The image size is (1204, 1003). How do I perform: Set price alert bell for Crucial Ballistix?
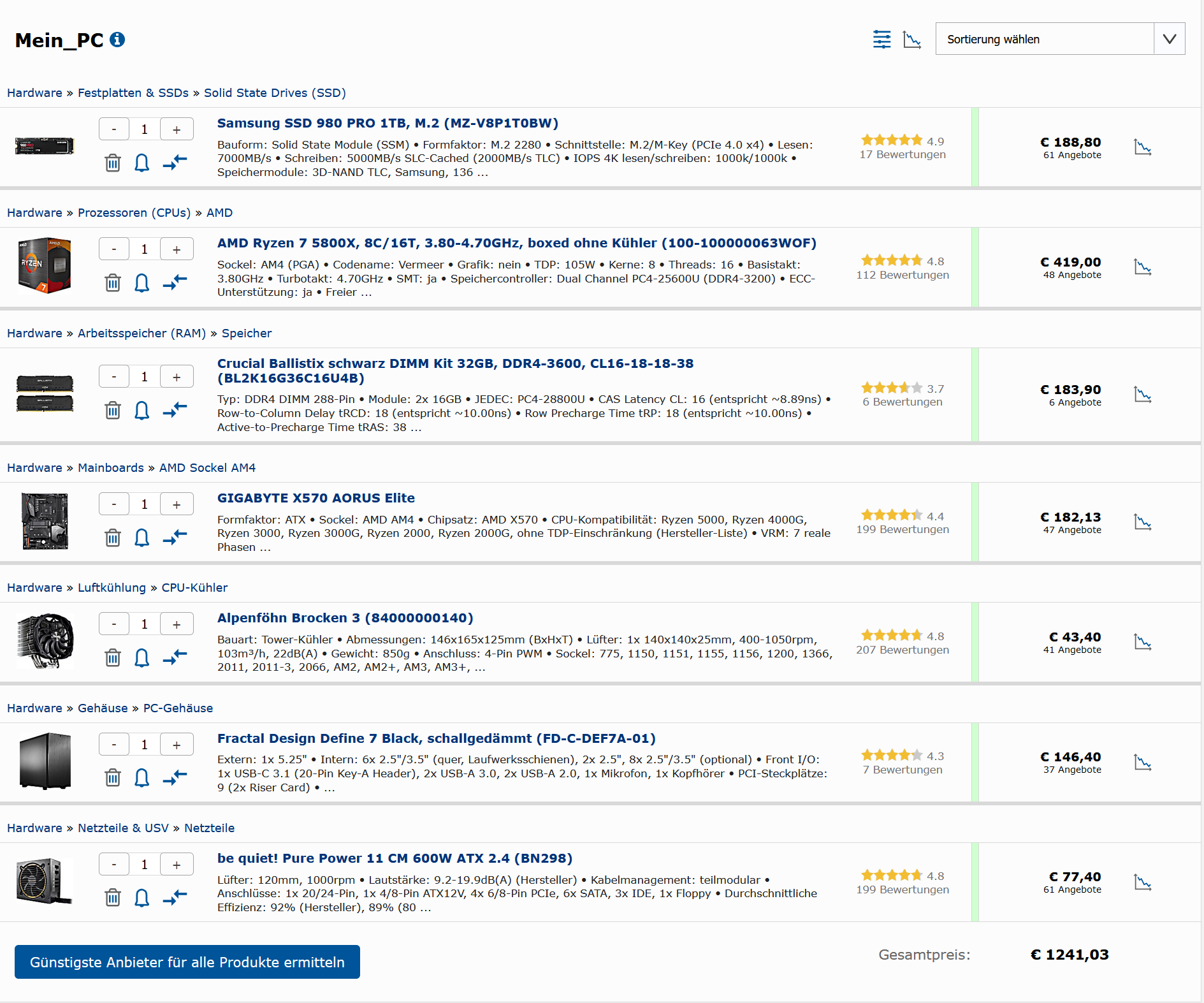[x=142, y=411]
